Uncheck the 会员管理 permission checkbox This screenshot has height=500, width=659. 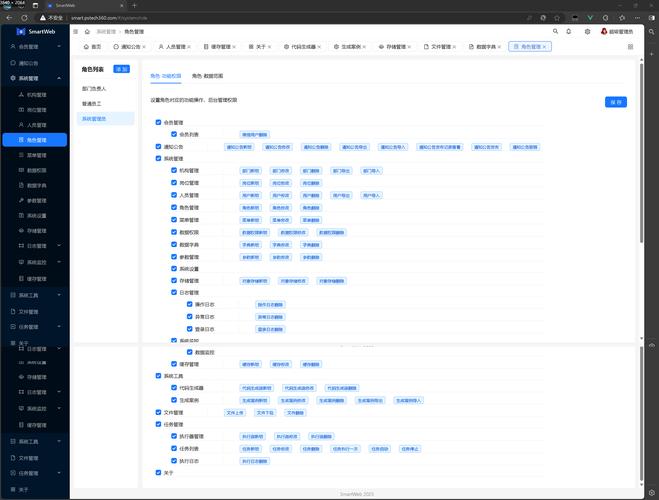coord(158,122)
